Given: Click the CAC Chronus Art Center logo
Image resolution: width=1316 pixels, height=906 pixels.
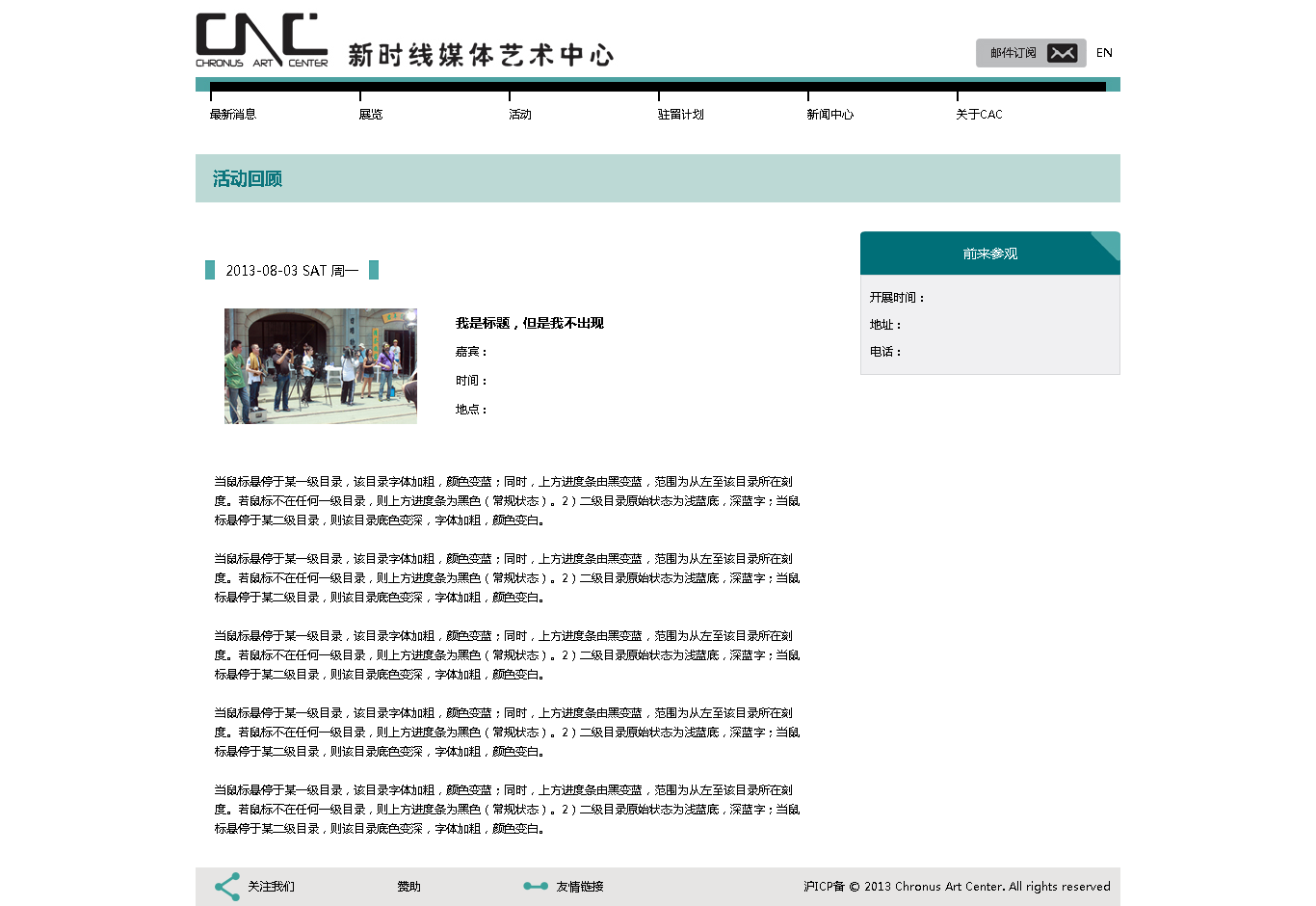Looking at the screenshot, I should pos(261,40).
